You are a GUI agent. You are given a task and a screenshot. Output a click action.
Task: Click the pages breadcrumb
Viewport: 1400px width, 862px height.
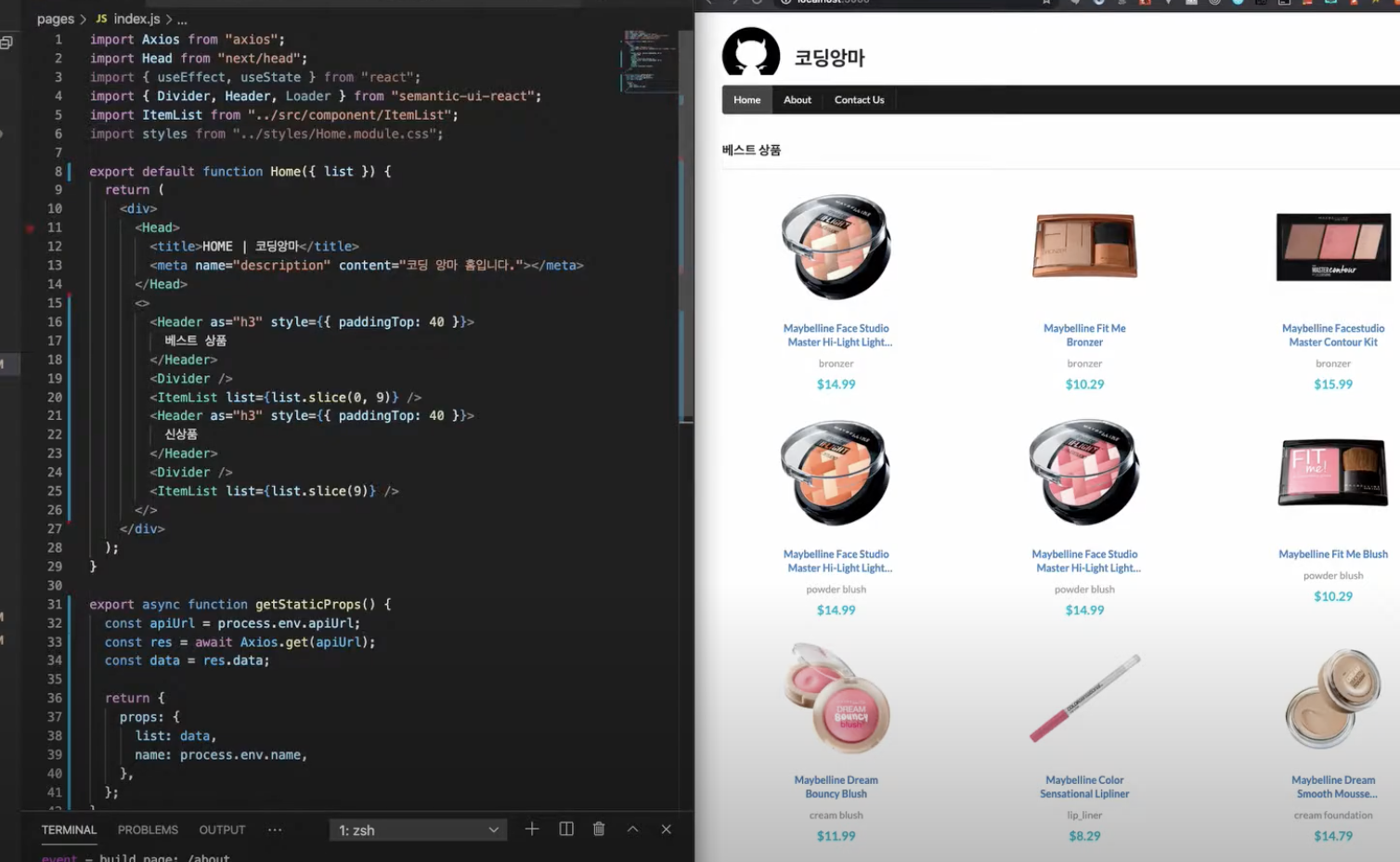pos(55,19)
